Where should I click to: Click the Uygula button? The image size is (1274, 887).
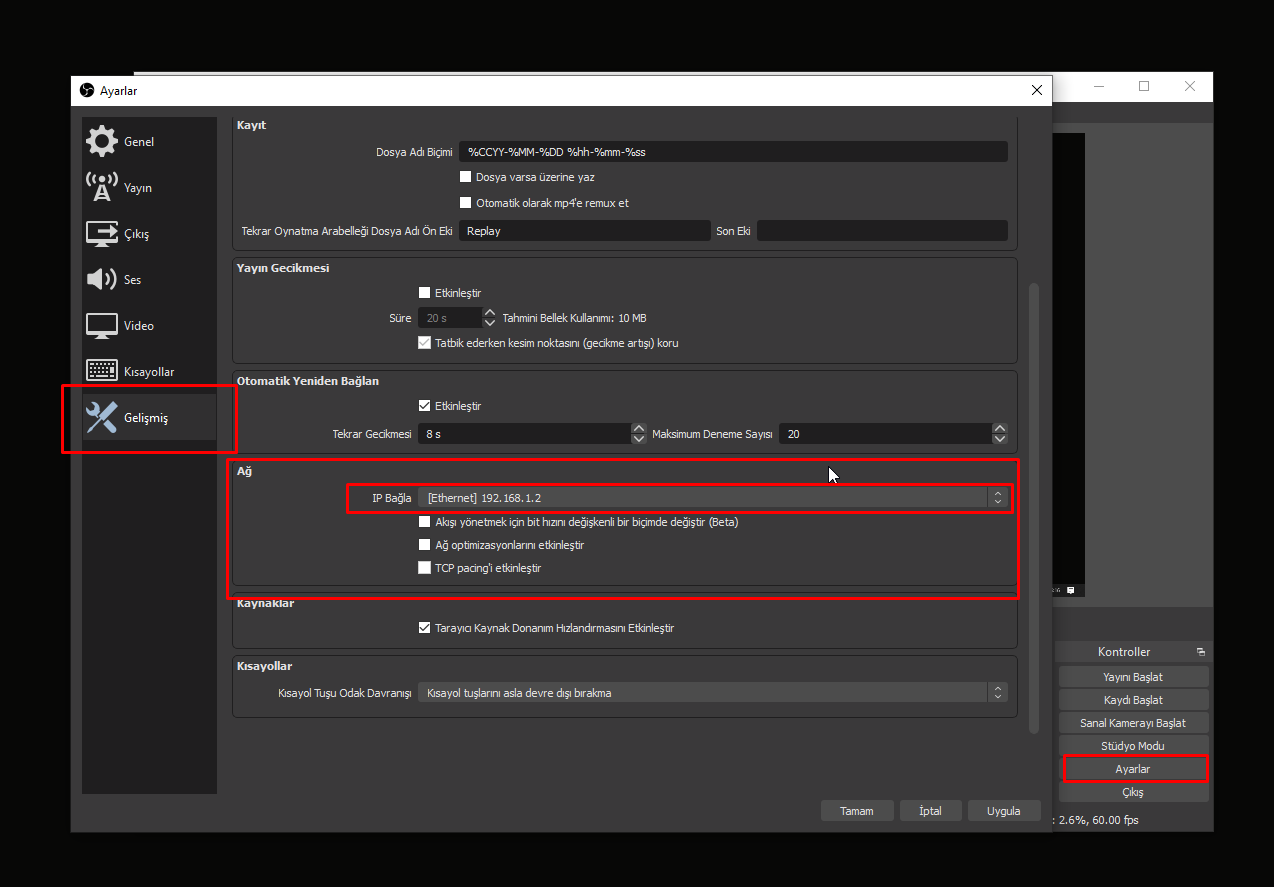click(x=1003, y=811)
